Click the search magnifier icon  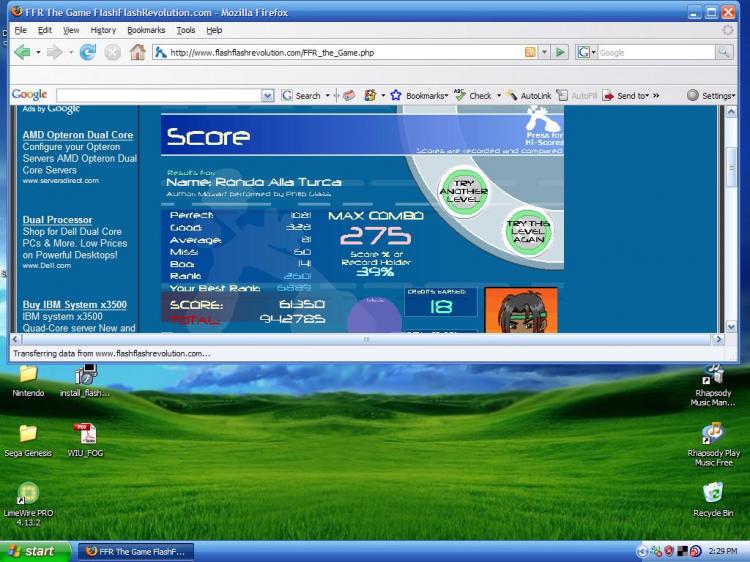(724, 52)
